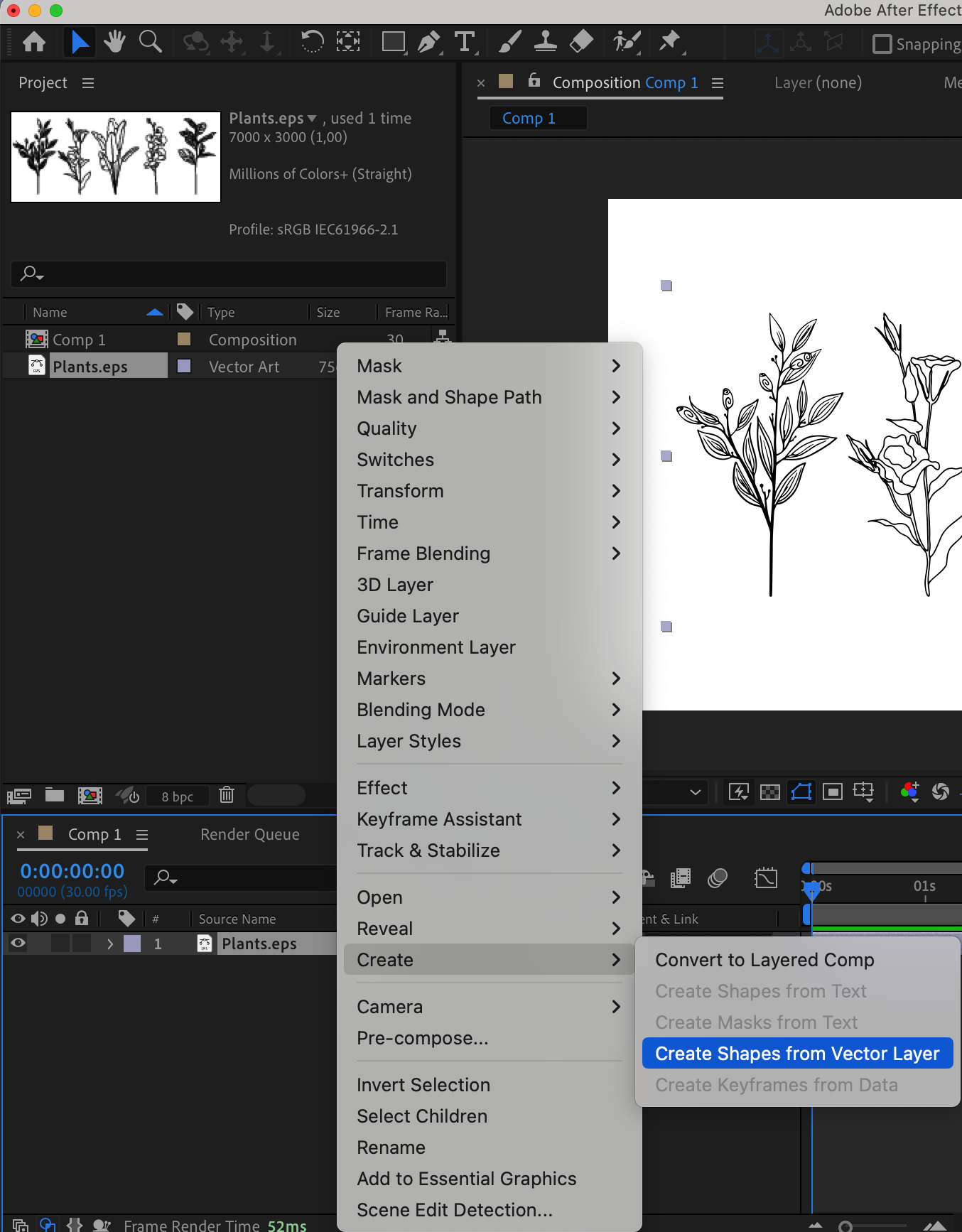Click the Plants.eps layer label color swatch
This screenshot has width=962, height=1232.
coord(132,944)
